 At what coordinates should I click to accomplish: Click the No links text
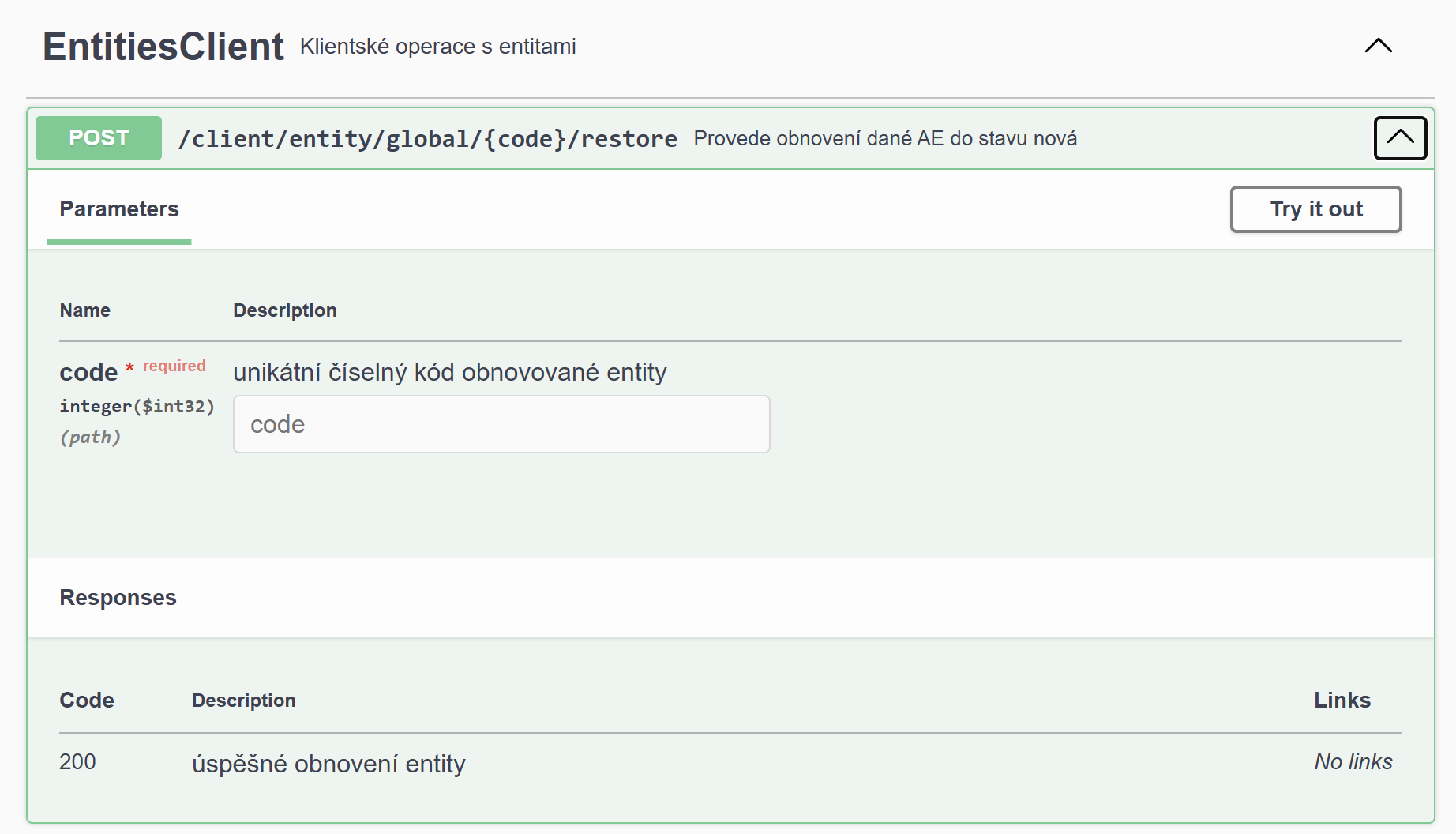1353,762
